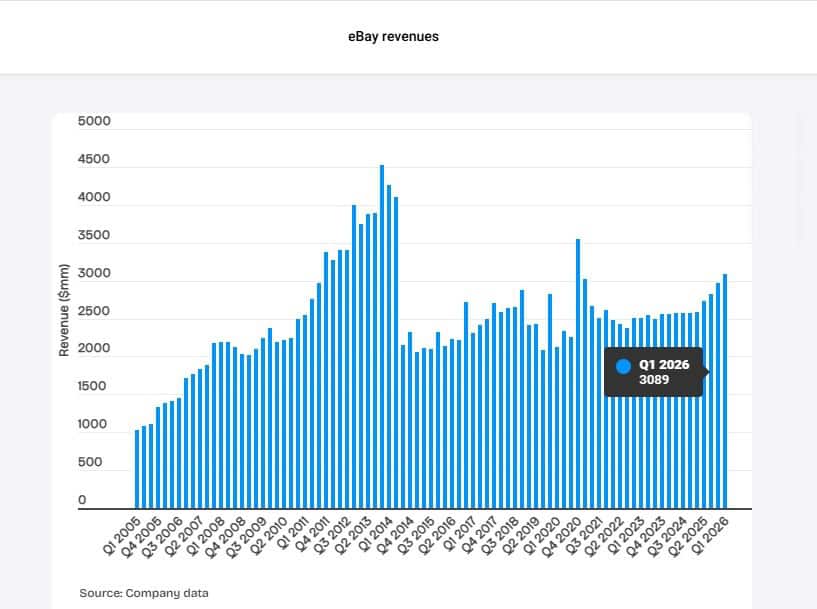Click the 3000 y-axis label
Viewport: 817px width, 609px height.
pos(94,273)
